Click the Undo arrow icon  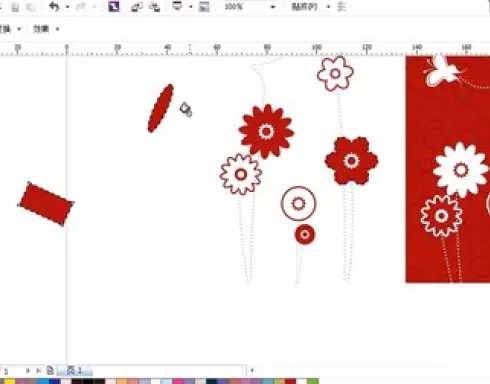click(54, 6)
